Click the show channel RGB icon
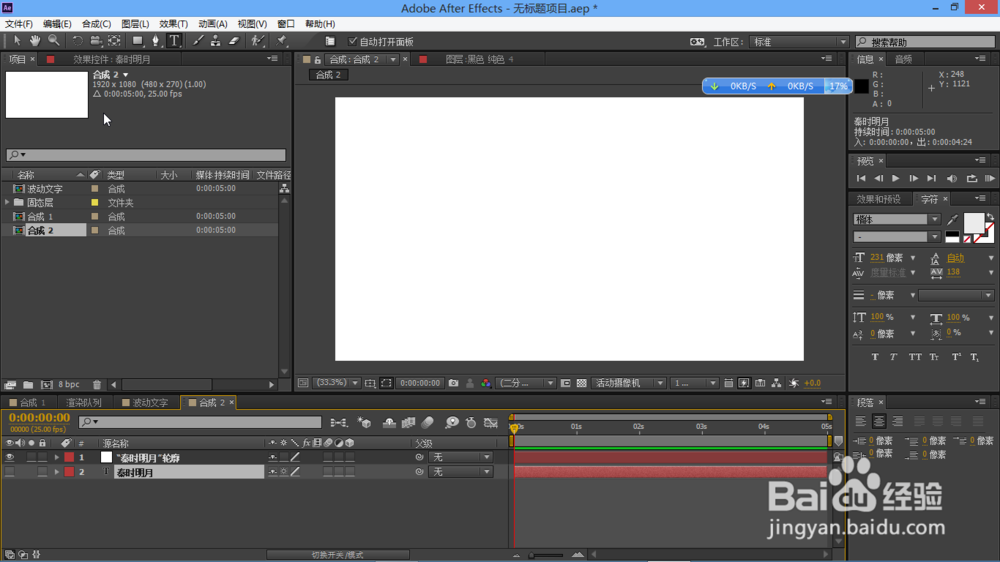This screenshot has width=1000, height=562. point(486,383)
